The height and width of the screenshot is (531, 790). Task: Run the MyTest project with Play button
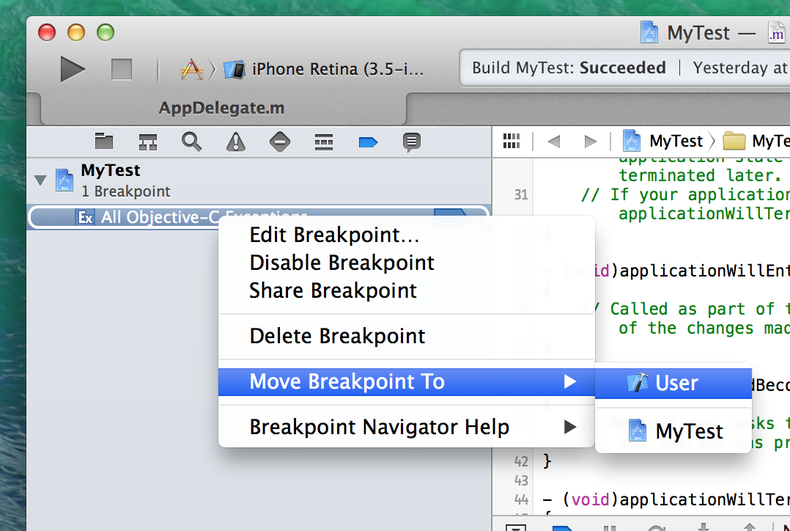(73, 69)
